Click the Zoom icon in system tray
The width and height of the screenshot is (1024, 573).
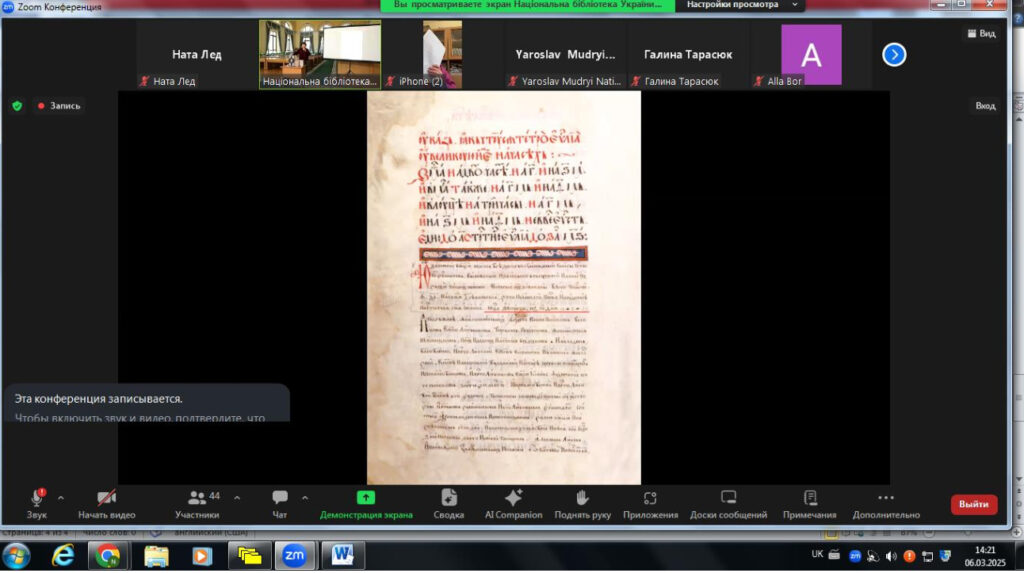855,557
